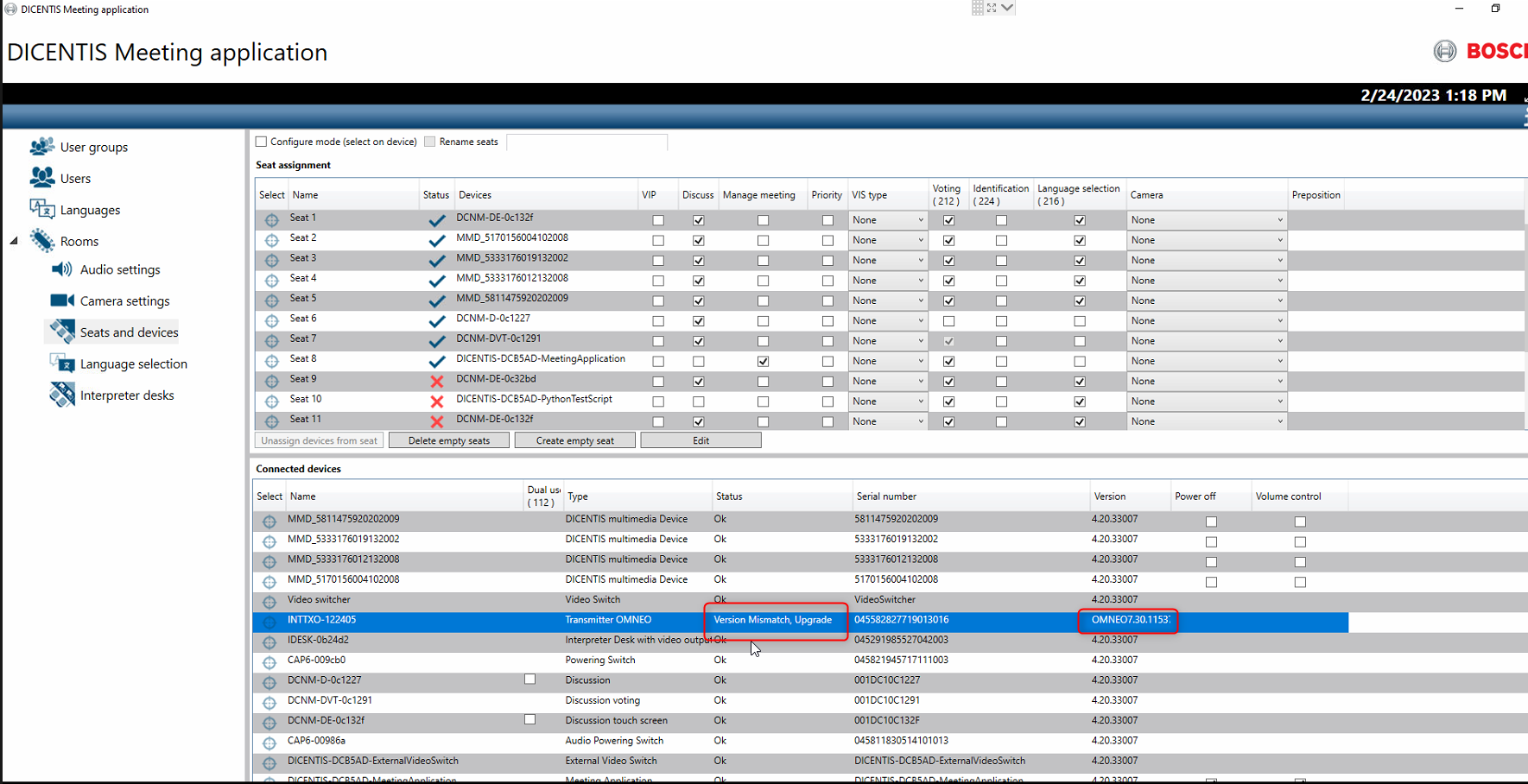Select Seats and devices in navigation
The width and height of the screenshot is (1528, 784).
coord(129,332)
